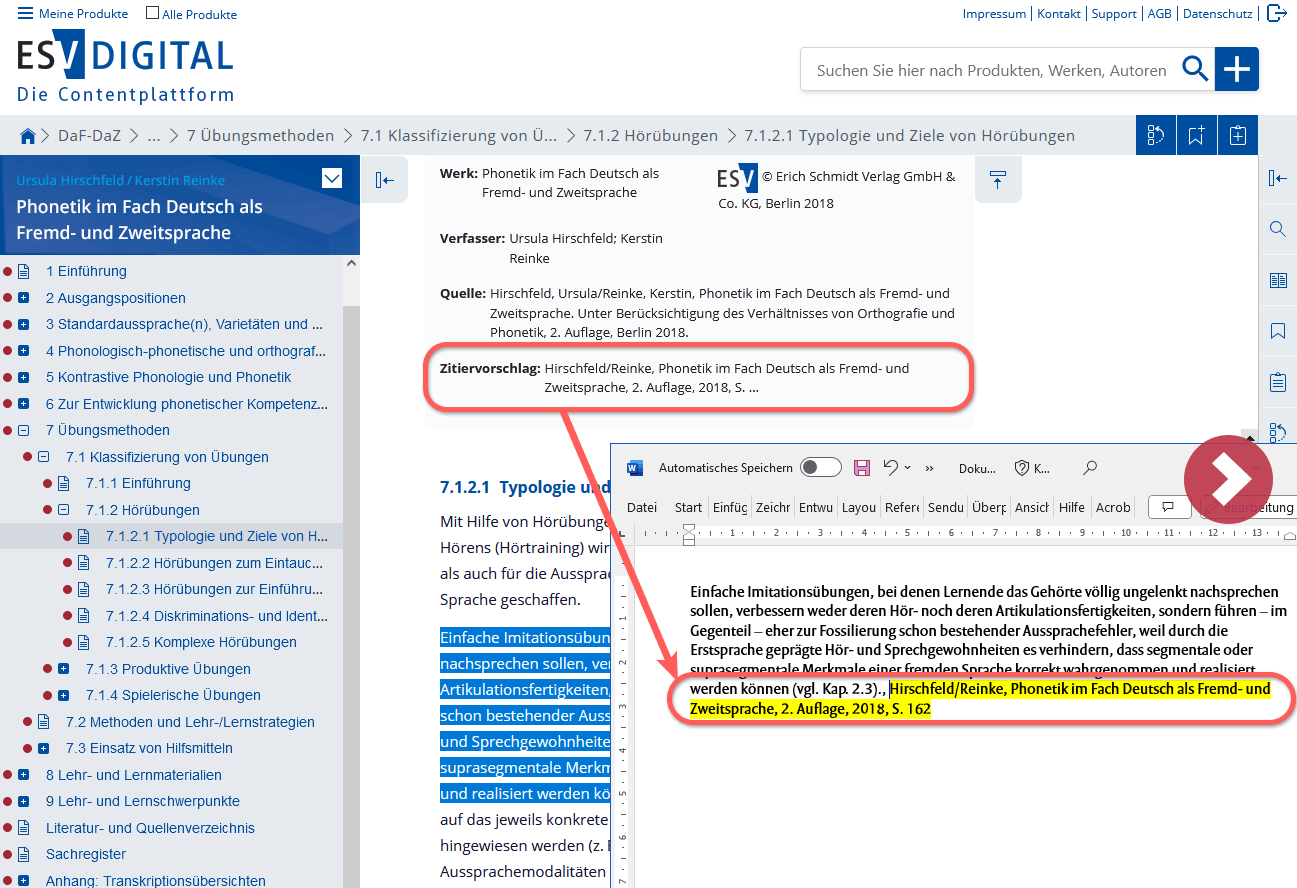Expand the 5 Kontrastive Phonologie und Phonetik node
The width and height of the screenshot is (1297, 888).
pyautogui.click(x=24, y=377)
